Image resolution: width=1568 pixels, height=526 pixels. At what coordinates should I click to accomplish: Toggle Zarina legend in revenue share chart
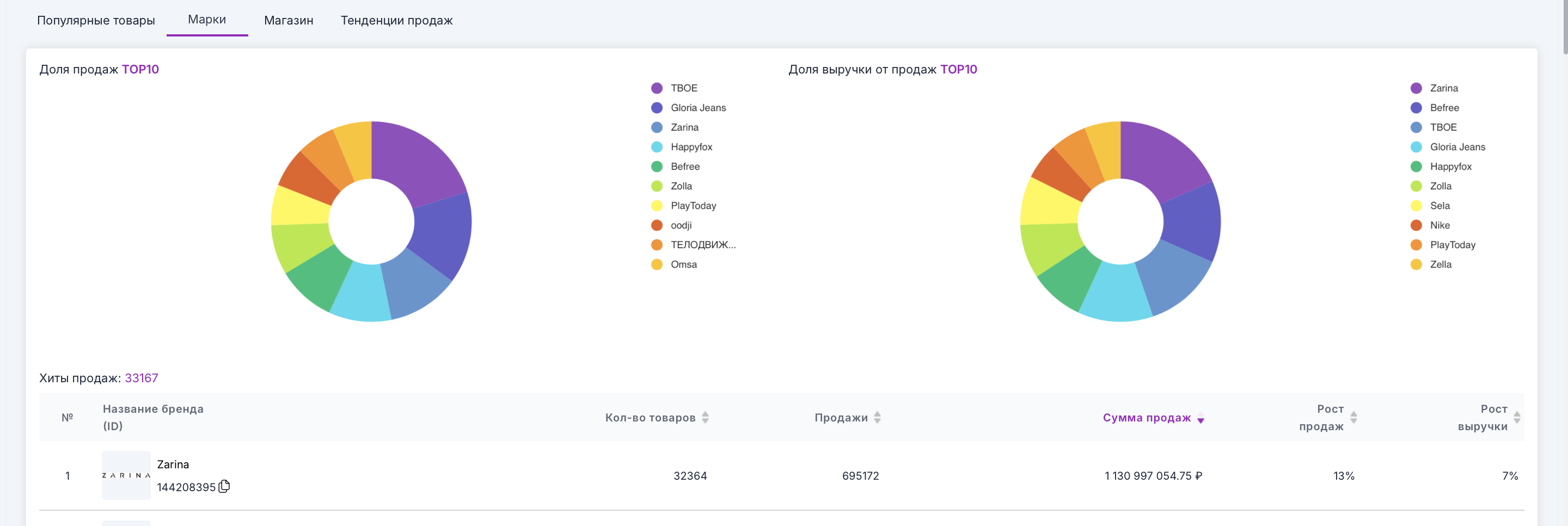[1434, 88]
